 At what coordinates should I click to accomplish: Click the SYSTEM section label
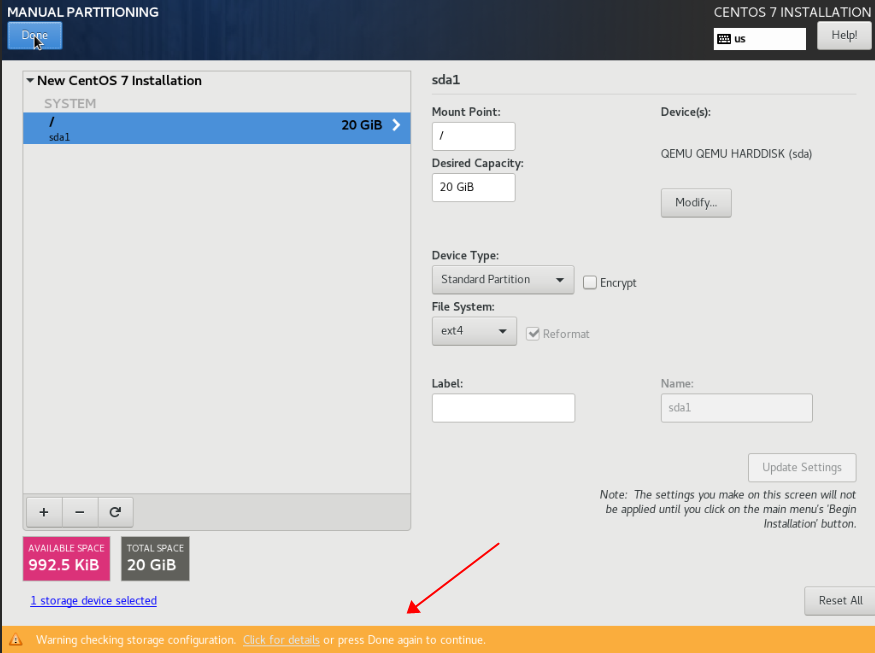tap(70, 104)
